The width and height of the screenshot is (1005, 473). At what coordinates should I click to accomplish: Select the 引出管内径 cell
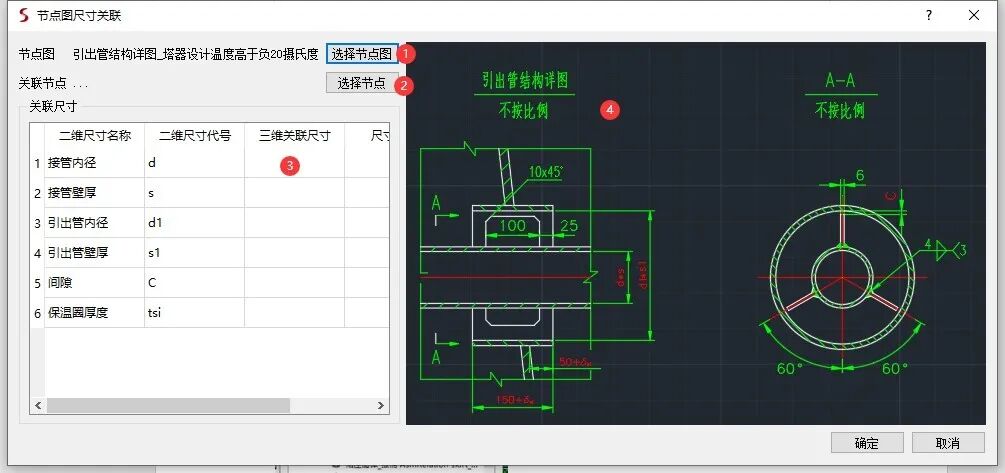point(94,223)
